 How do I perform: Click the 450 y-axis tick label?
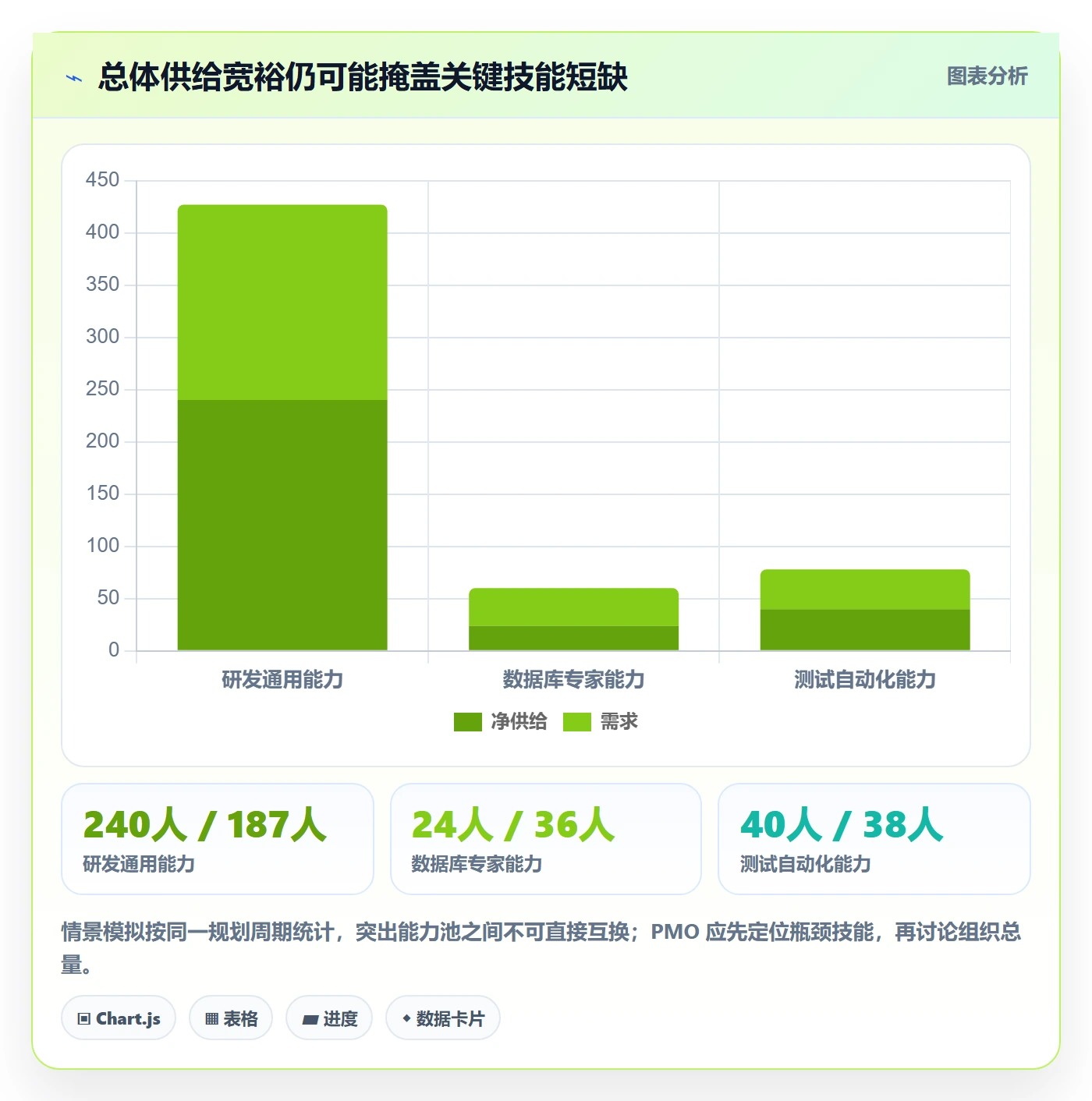[x=102, y=180]
